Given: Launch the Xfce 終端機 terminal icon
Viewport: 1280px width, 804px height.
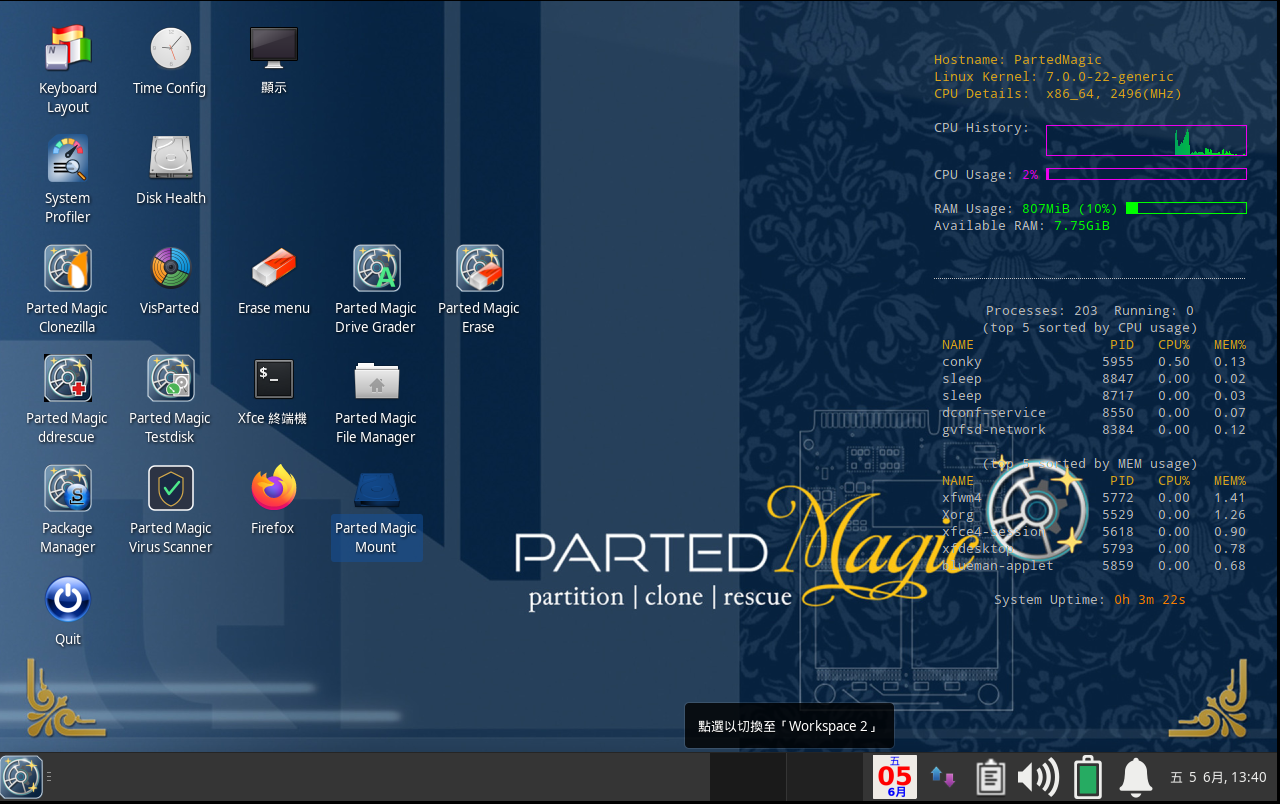Looking at the screenshot, I should point(273,378).
